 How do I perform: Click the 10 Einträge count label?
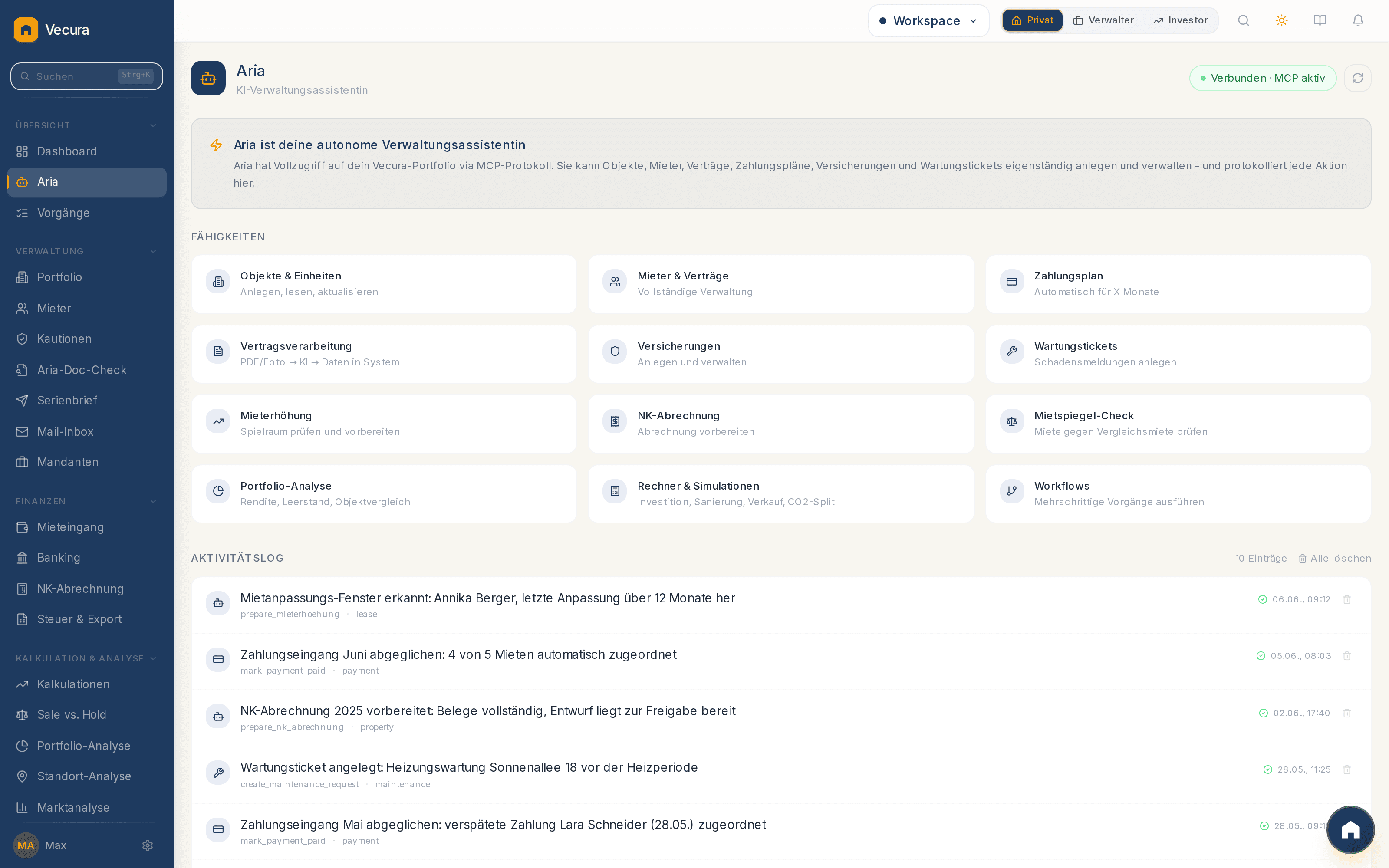click(1261, 558)
